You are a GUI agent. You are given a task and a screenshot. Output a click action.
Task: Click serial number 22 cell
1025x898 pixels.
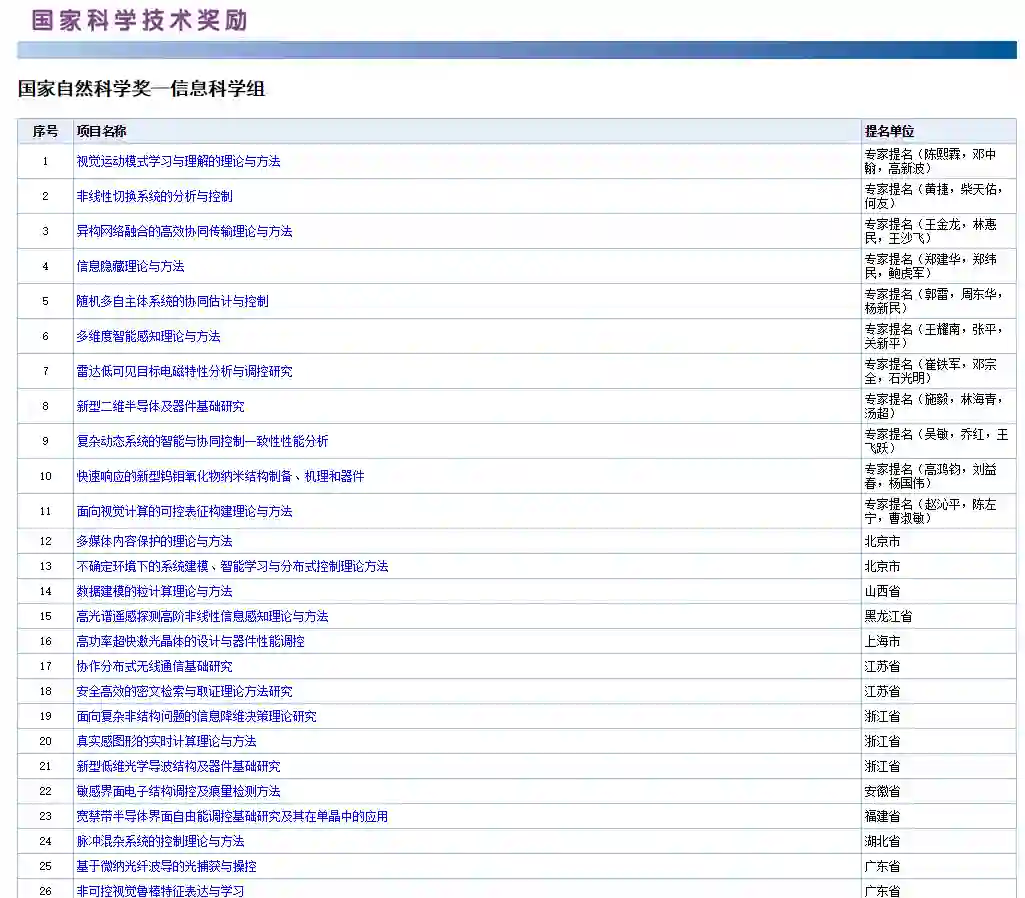tap(45, 791)
